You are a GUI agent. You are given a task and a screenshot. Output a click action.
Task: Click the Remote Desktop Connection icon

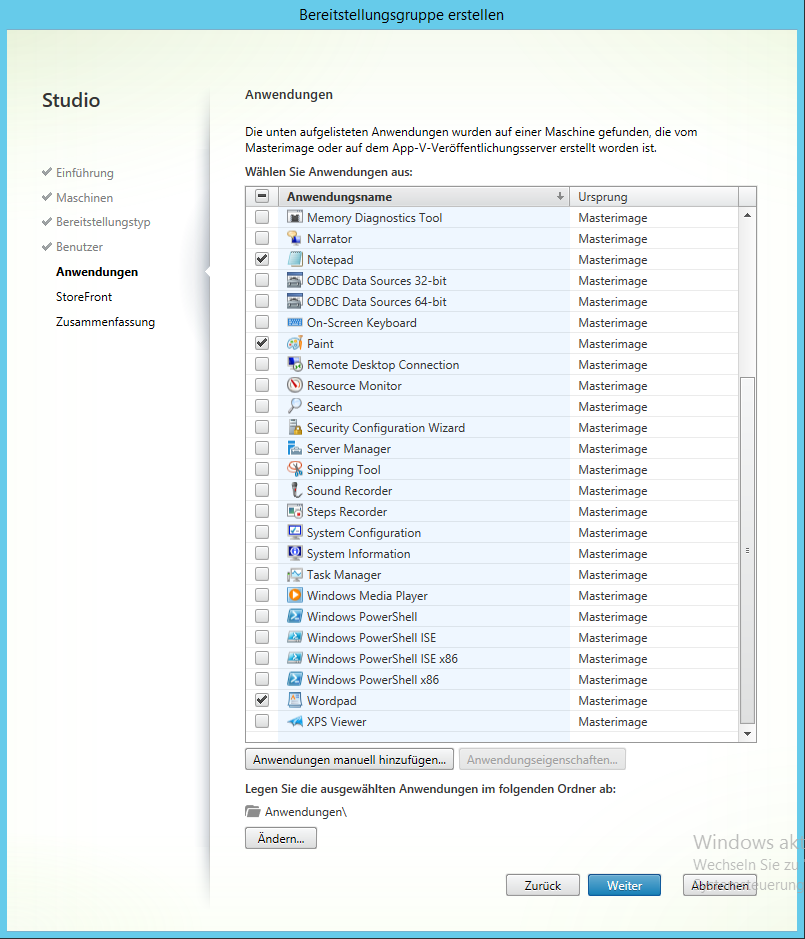[x=294, y=364]
